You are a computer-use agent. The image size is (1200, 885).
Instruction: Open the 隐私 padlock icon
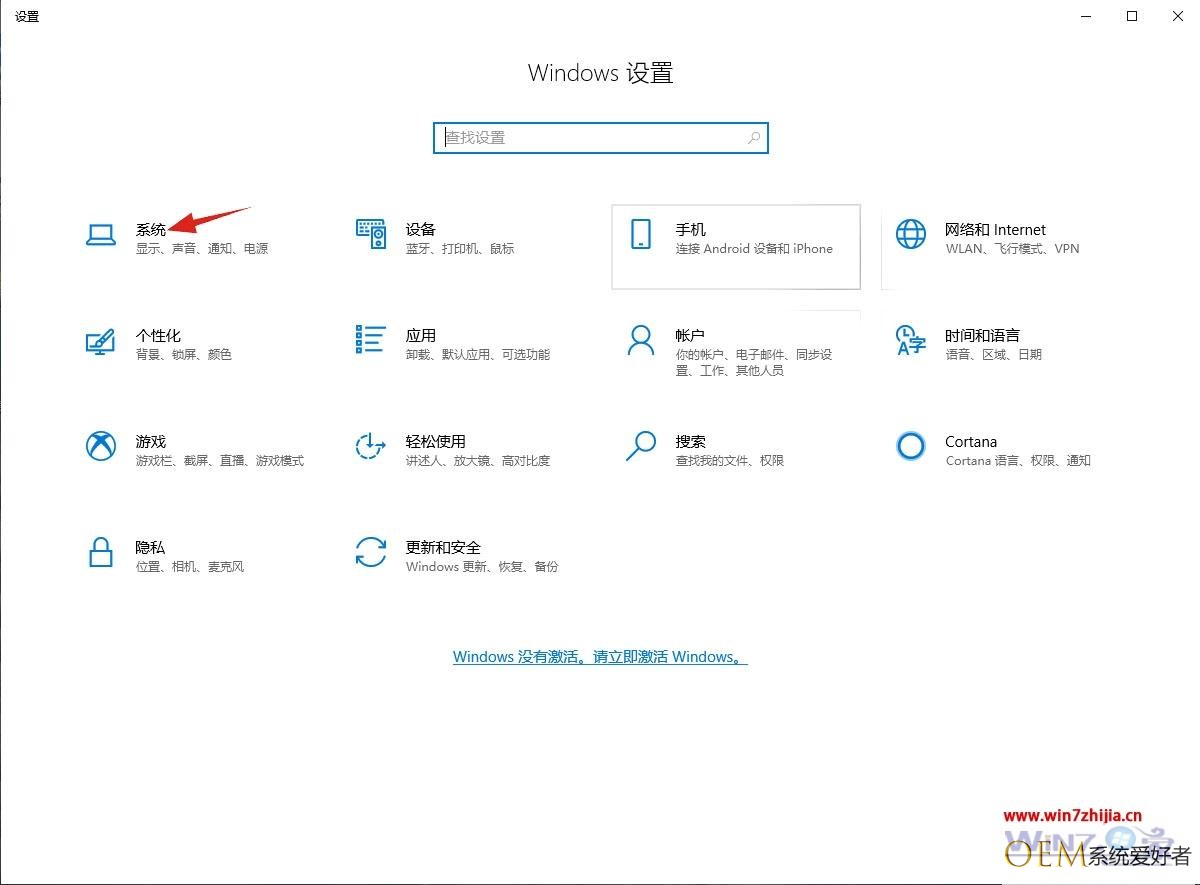pos(101,552)
